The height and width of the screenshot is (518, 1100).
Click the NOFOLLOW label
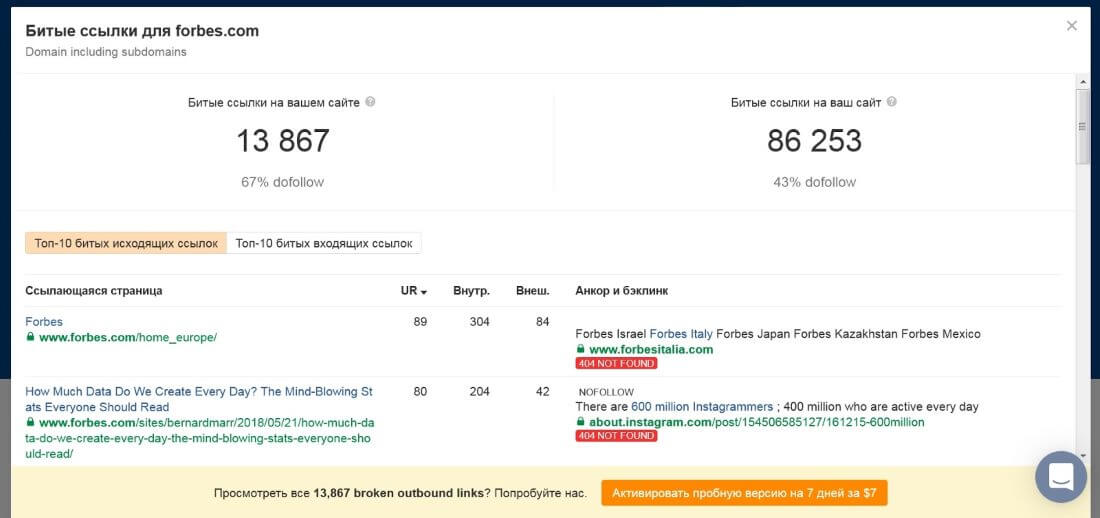pyautogui.click(x=606, y=392)
